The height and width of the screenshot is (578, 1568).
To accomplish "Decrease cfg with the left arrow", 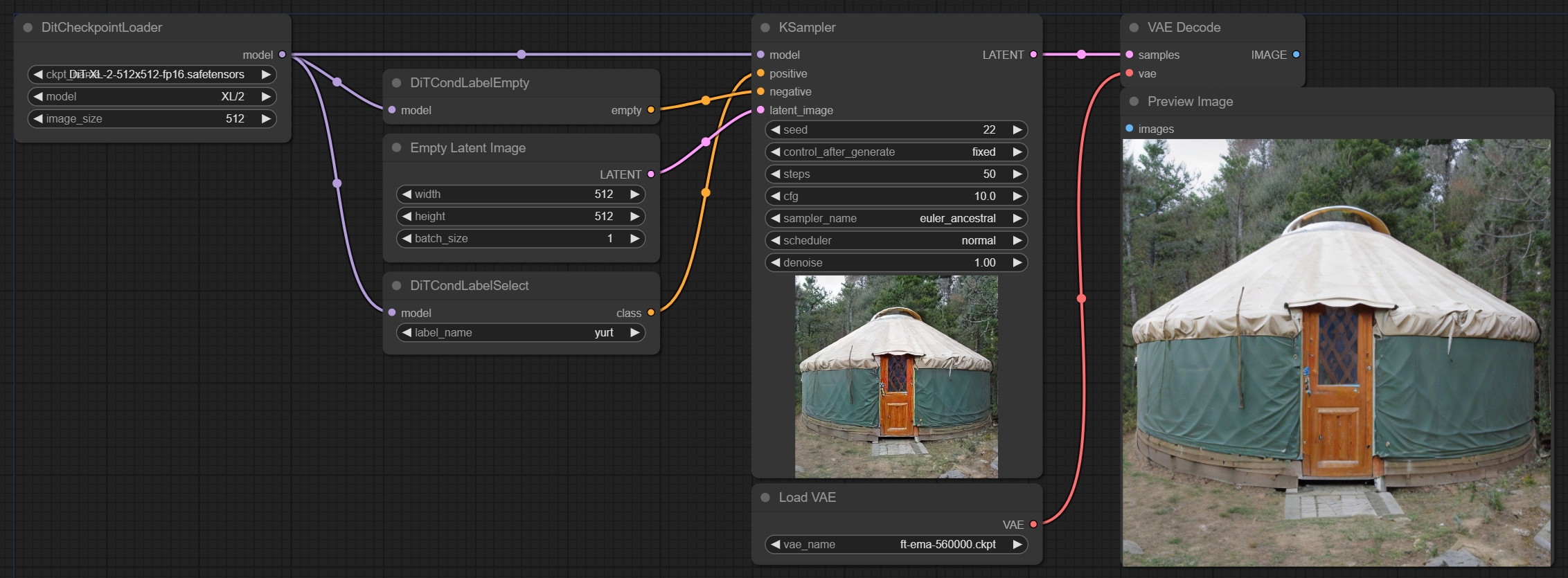I will [x=776, y=196].
